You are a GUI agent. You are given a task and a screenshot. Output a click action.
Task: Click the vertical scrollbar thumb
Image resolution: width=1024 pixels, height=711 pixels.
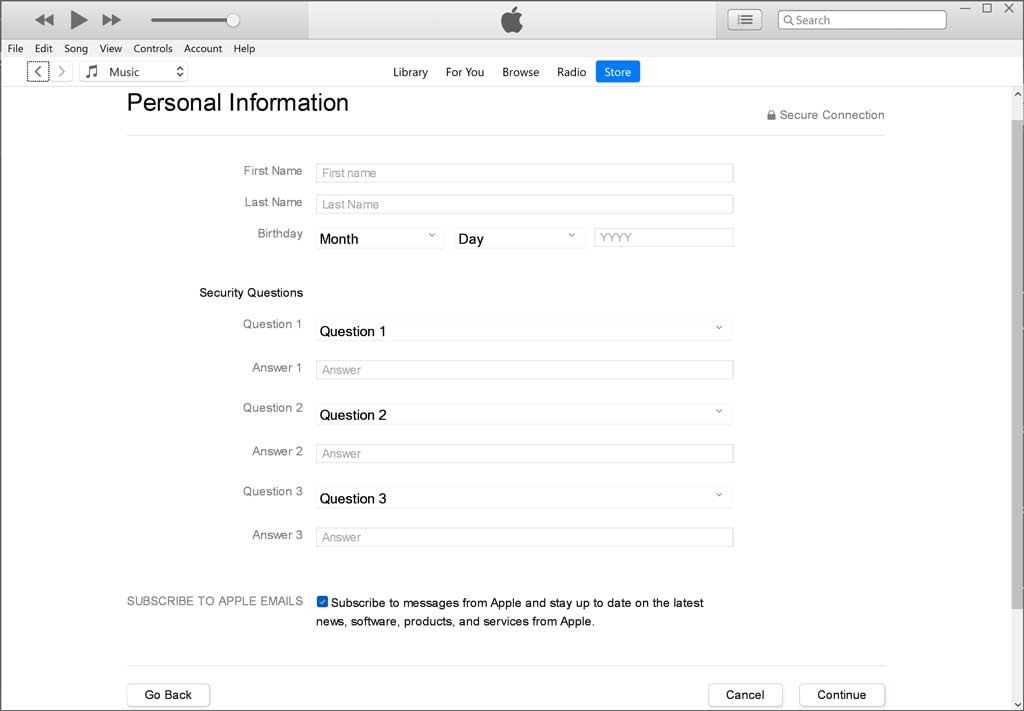pyautogui.click(x=1017, y=364)
